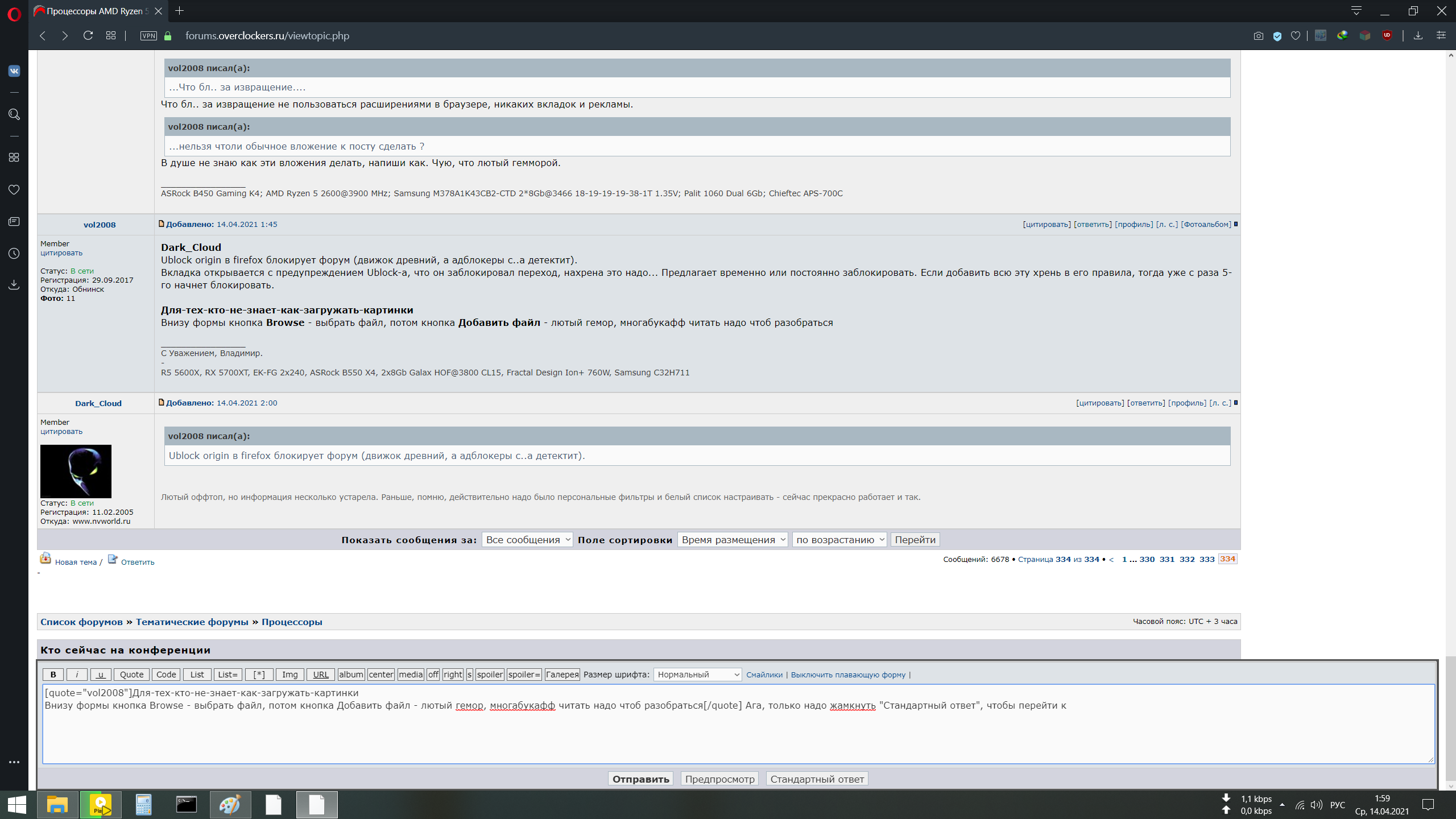Open Paint from the taskbar
Image resolution: width=1456 pixels, height=819 pixels.
click(230, 805)
